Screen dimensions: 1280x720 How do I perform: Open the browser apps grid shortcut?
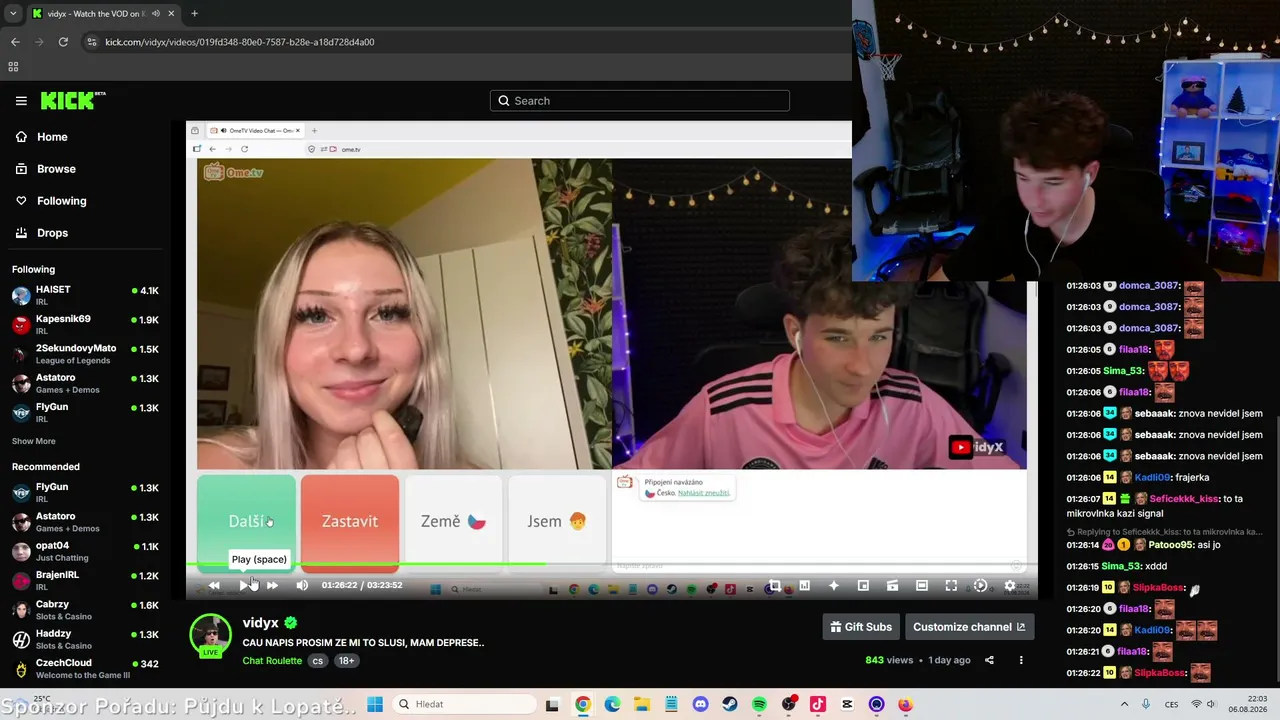click(x=13, y=67)
